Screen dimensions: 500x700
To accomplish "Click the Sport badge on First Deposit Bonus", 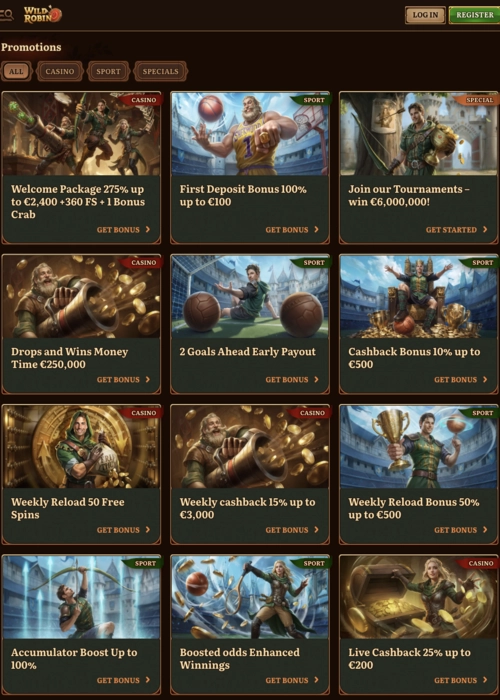I will (x=312, y=100).
